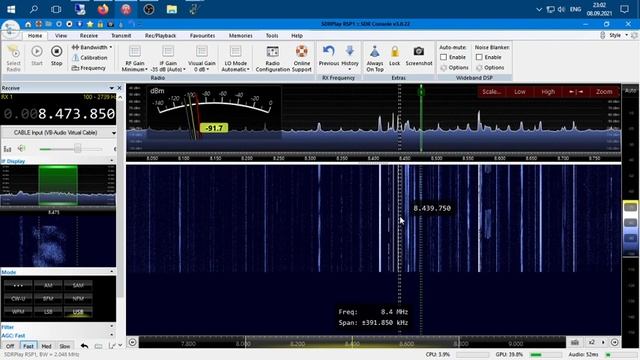
Task: Open the Style dropdown
Action: [618, 36]
